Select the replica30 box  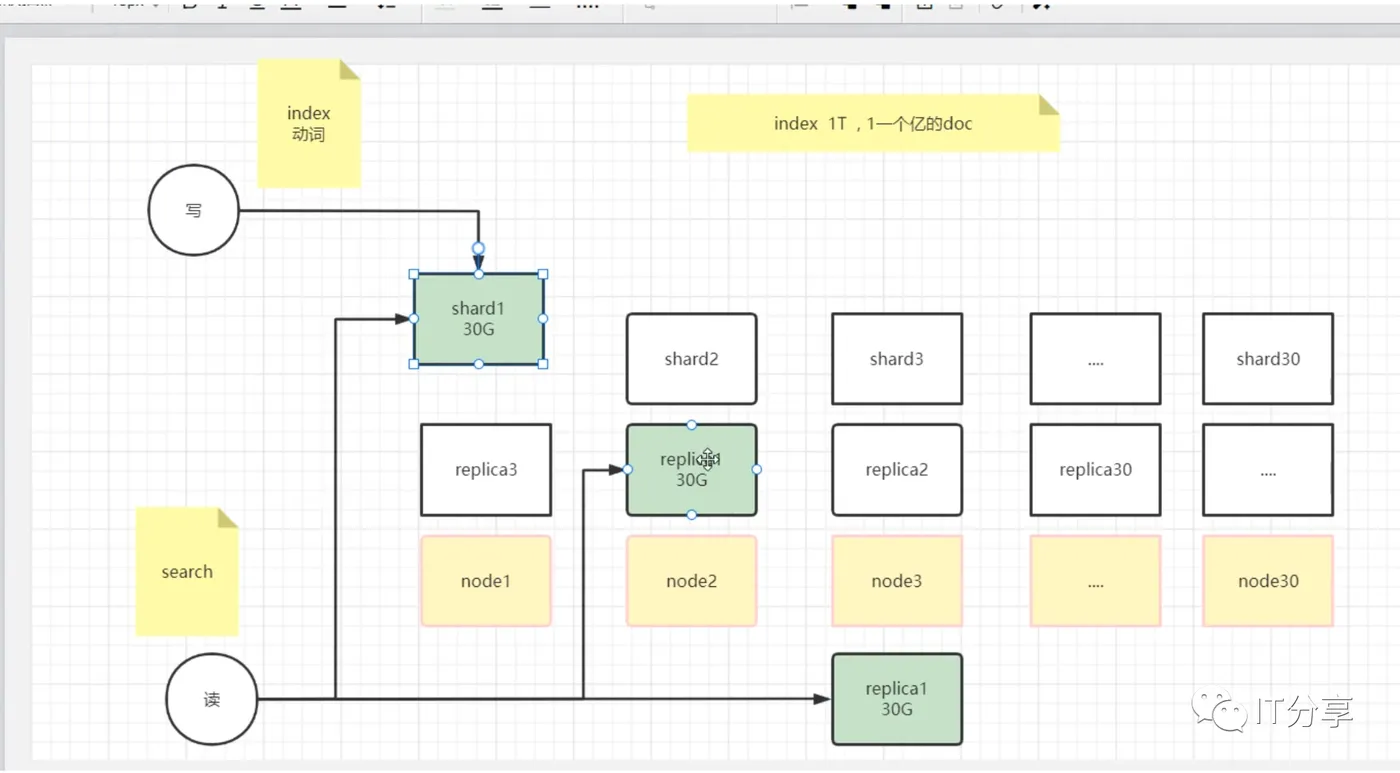click(1096, 470)
